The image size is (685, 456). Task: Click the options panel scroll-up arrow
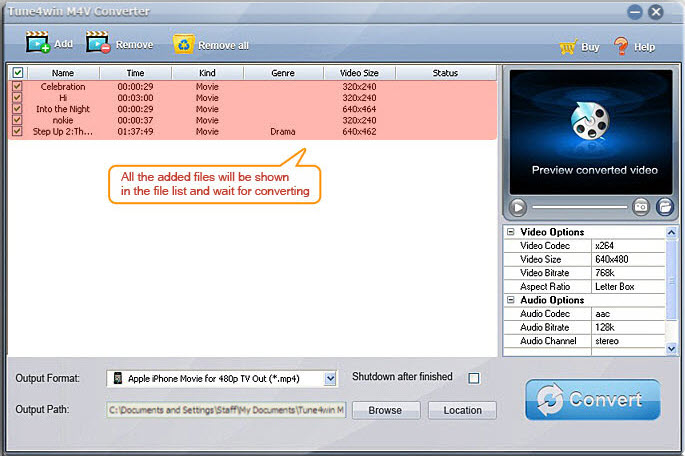pos(671,232)
